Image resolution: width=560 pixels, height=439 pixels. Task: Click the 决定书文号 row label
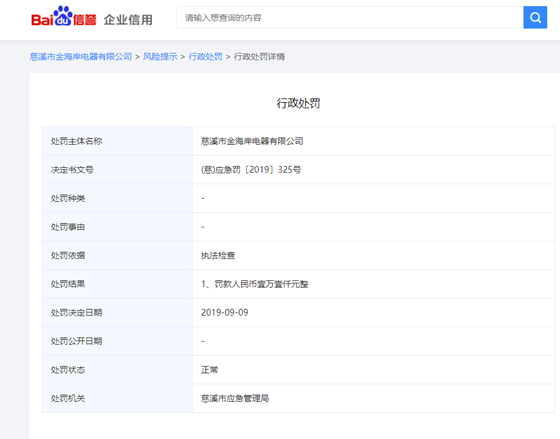click(x=72, y=170)
